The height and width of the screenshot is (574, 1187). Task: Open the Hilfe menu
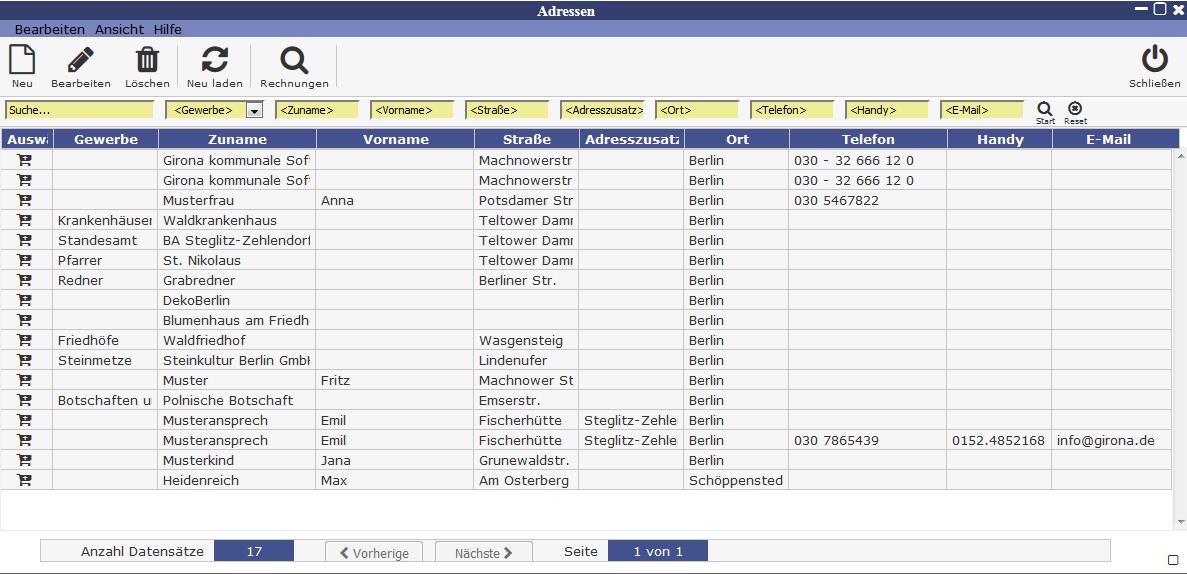pos(167,30)
